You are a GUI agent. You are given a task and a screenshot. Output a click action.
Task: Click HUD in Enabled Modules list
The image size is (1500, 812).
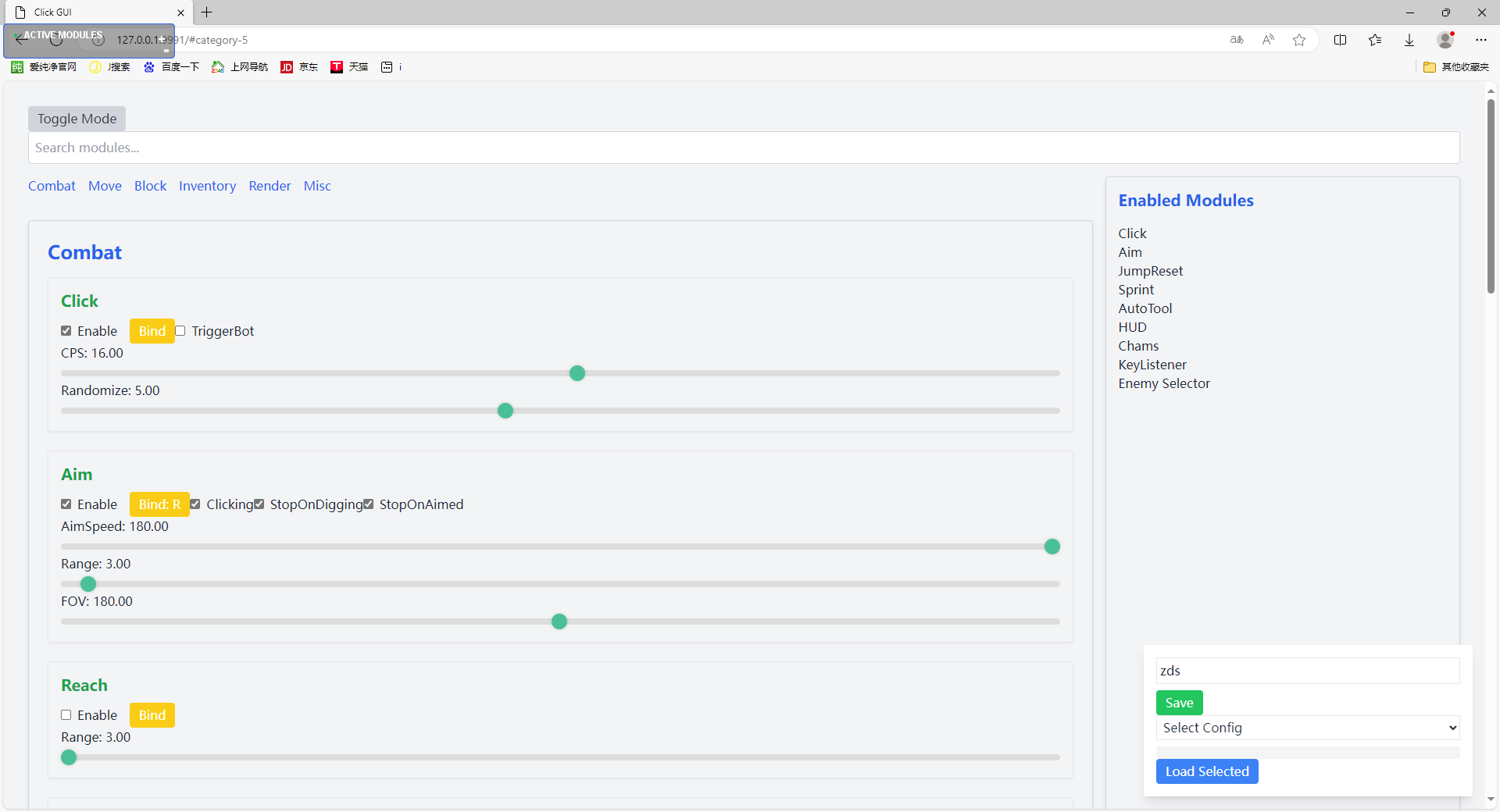[x=1133, y=327]
